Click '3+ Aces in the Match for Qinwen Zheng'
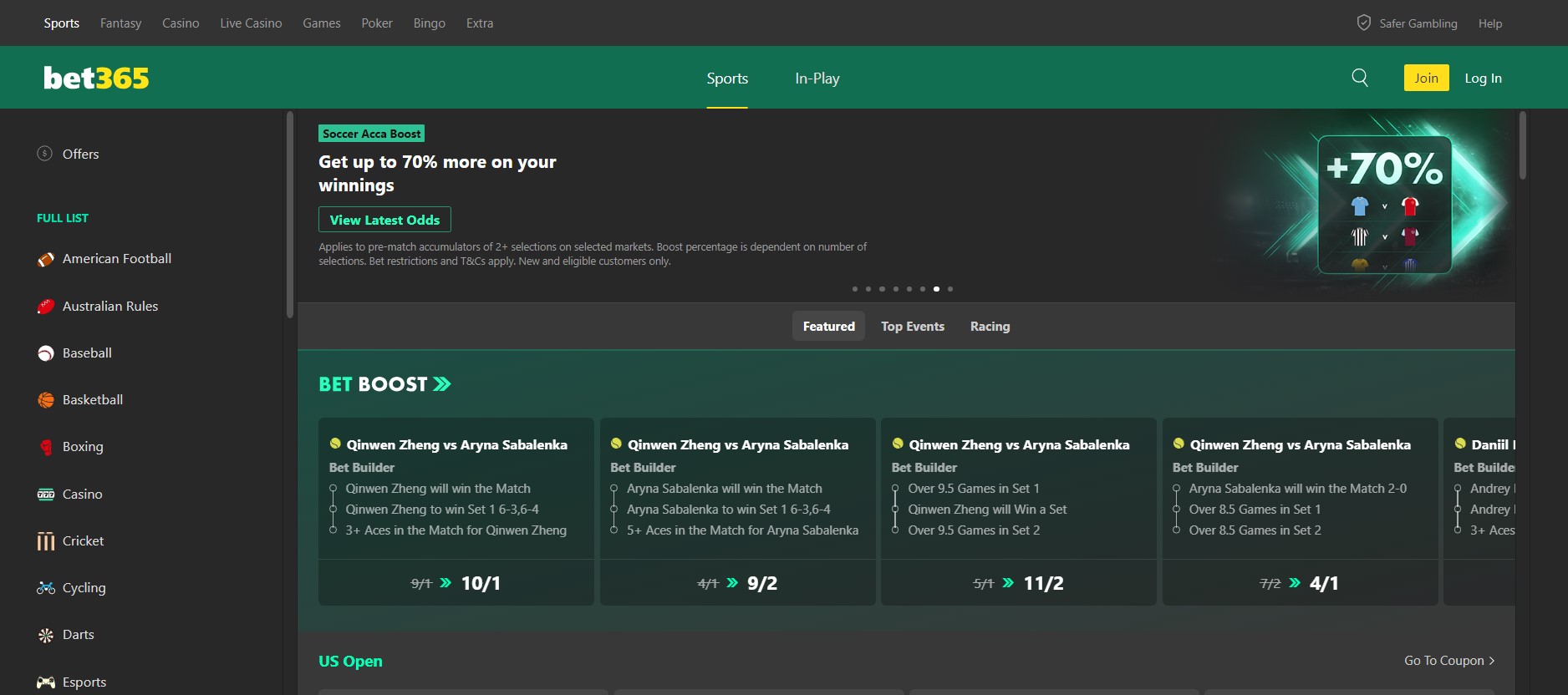This screenshot has width=1568, height=695. click(x=456, y=530)
